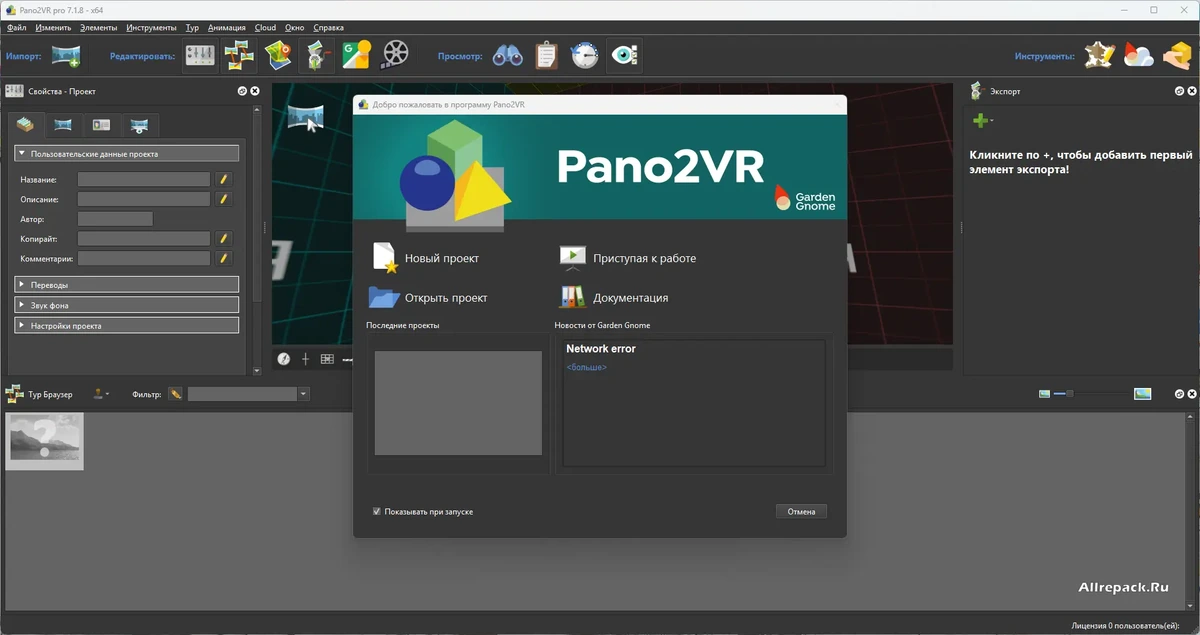Toggle the eye preview icon in toolbar

coord(624,56)
